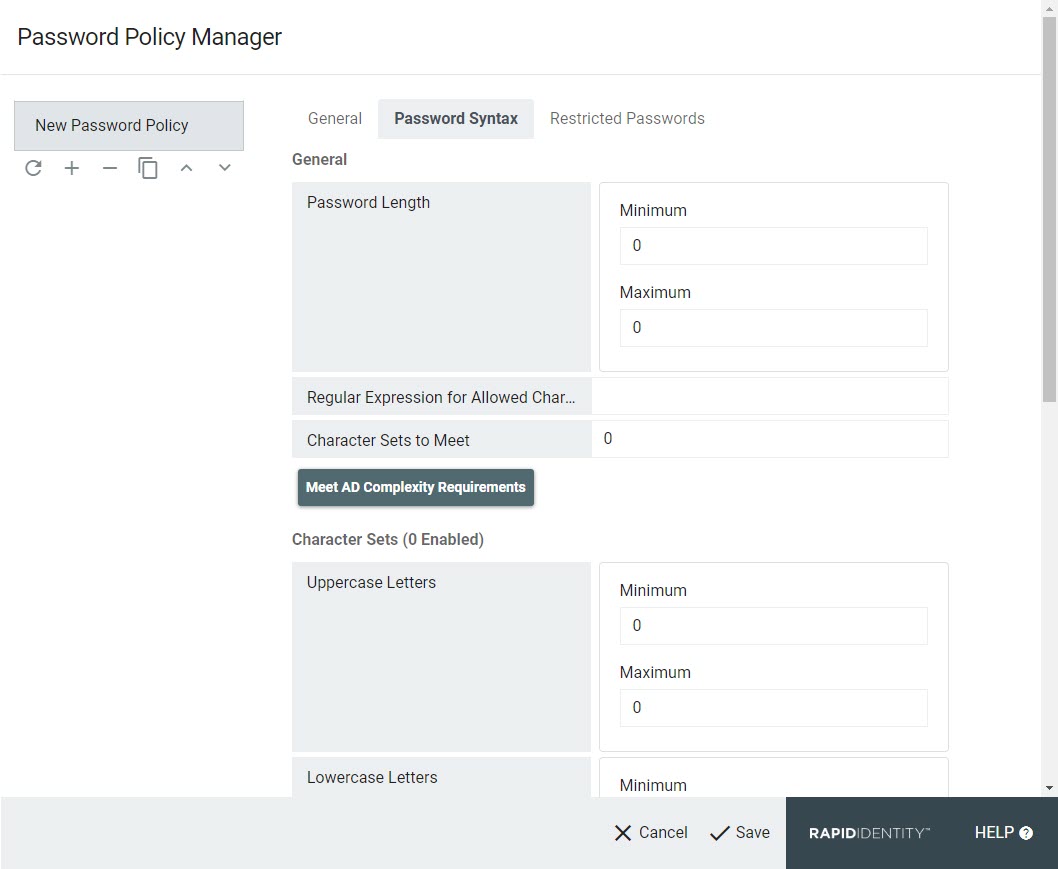The width and height of the screenshot is (1058, 869).
Task: Go to Restricted Passwords tab
Action: point(627,119)
